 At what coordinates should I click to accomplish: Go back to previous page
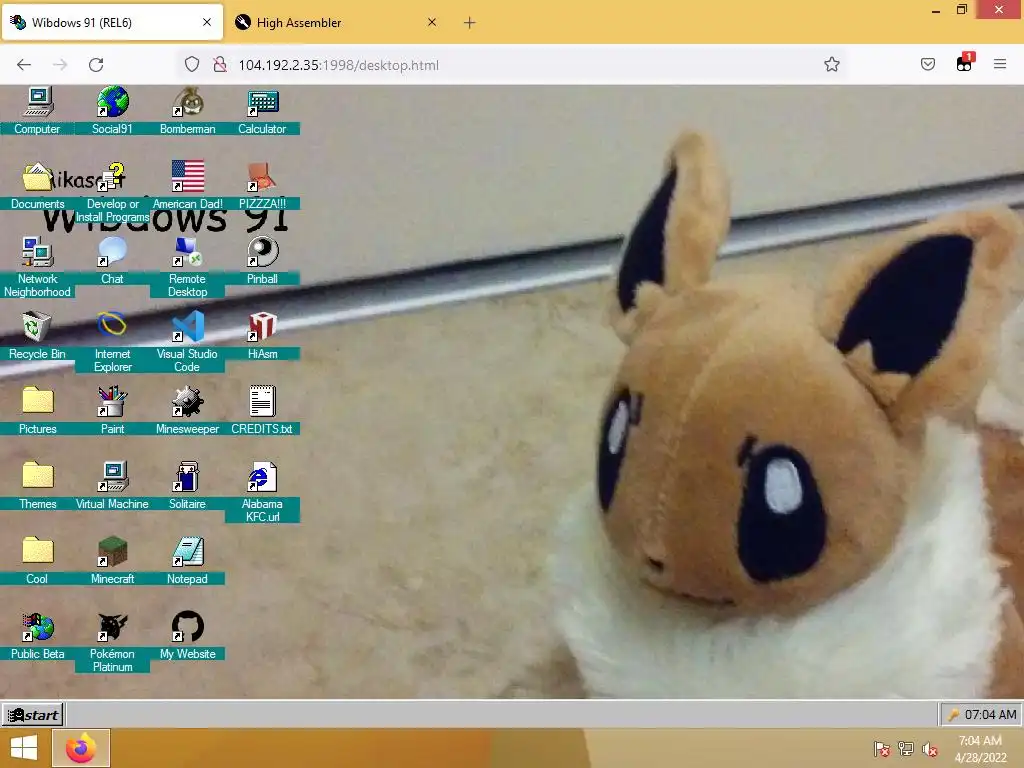click(24, 65)
